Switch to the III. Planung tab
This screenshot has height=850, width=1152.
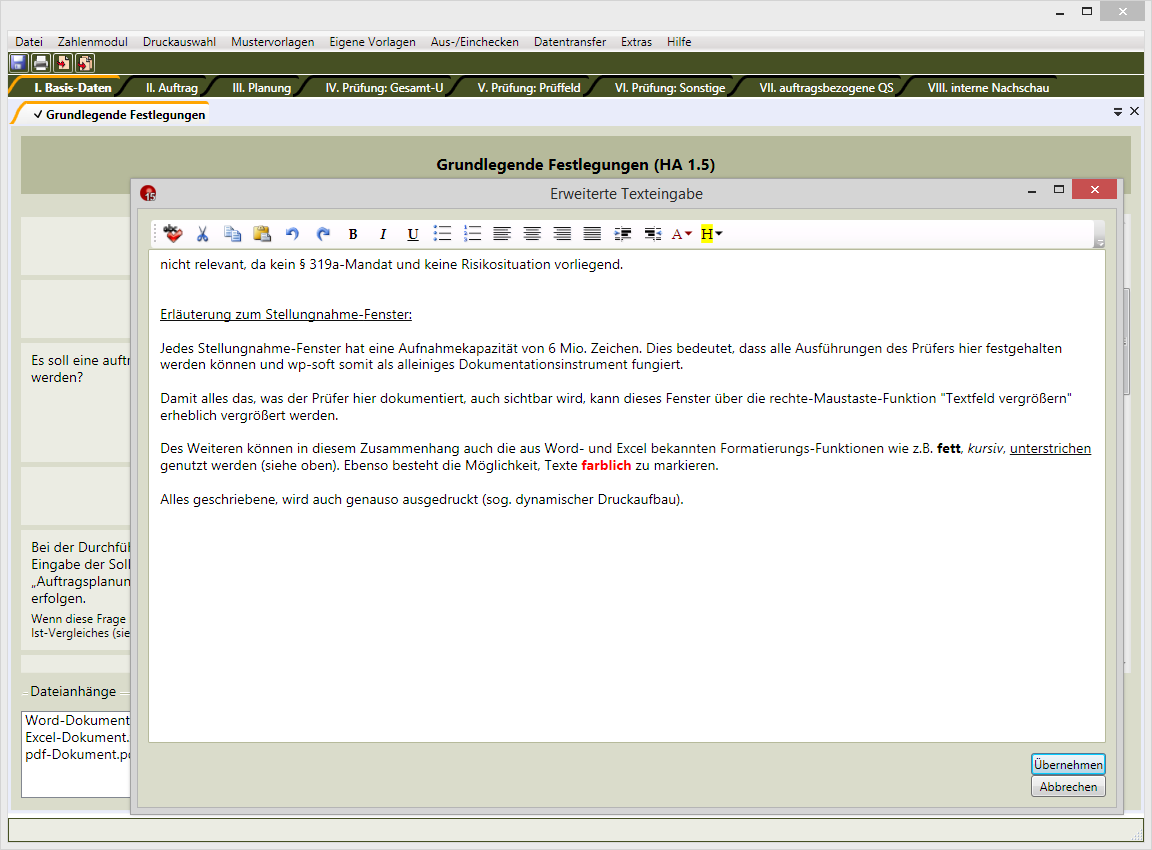point(261,88)
